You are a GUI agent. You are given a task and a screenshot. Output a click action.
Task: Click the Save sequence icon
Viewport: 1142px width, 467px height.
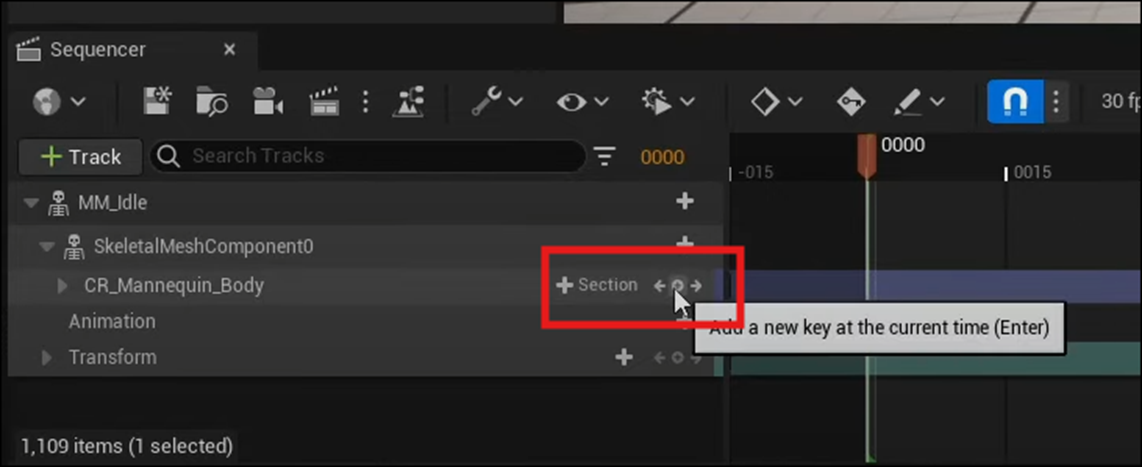(157, 101)
